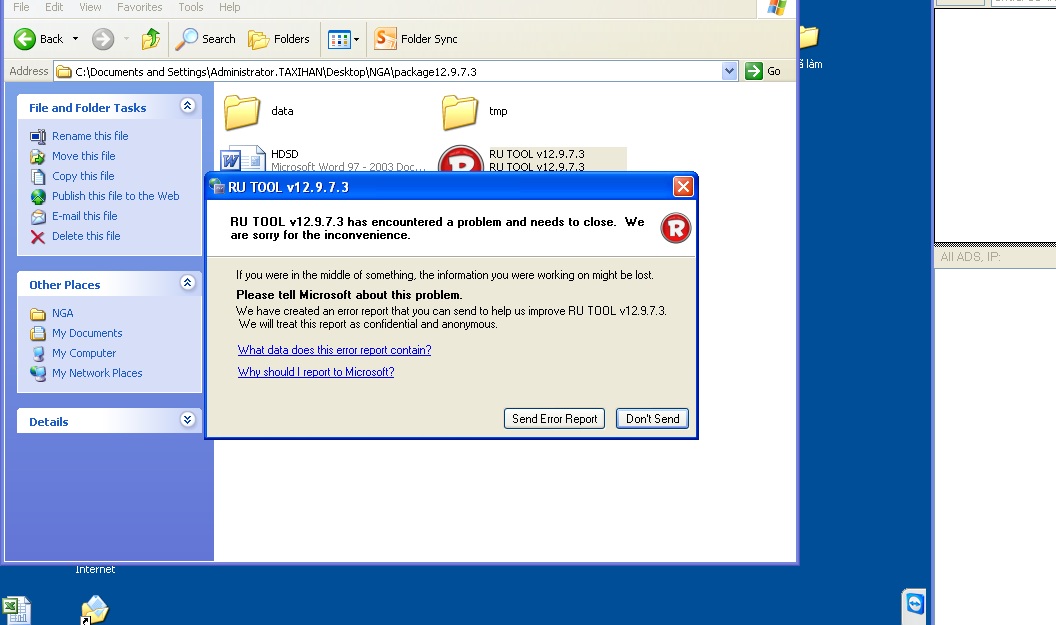Click the Excel shortcut on the desktop
This screenshot has height=625, width=1056.
pos(15,610)
